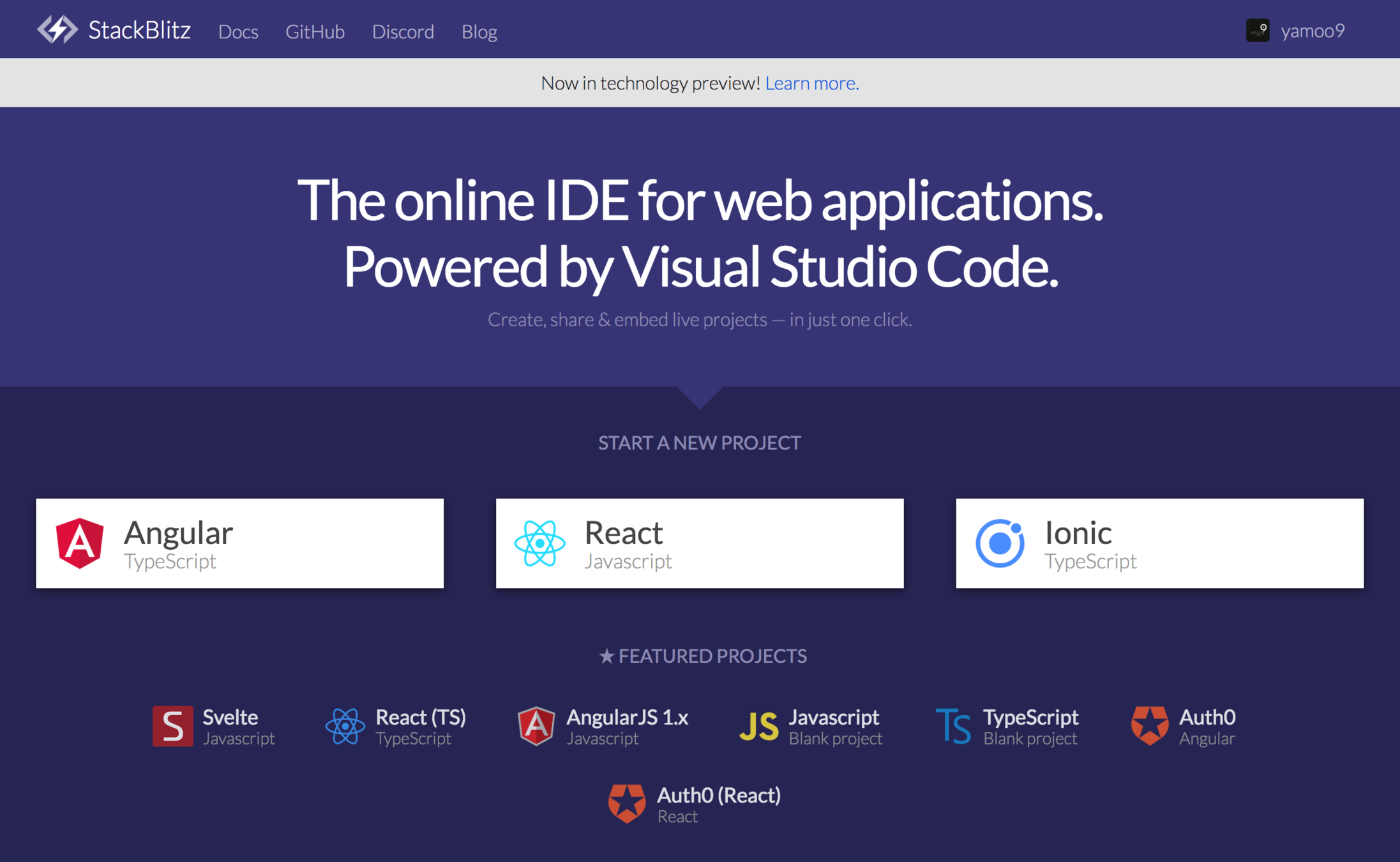Click the Auth0 Angular star badge icon

(x=1149, y=725)
